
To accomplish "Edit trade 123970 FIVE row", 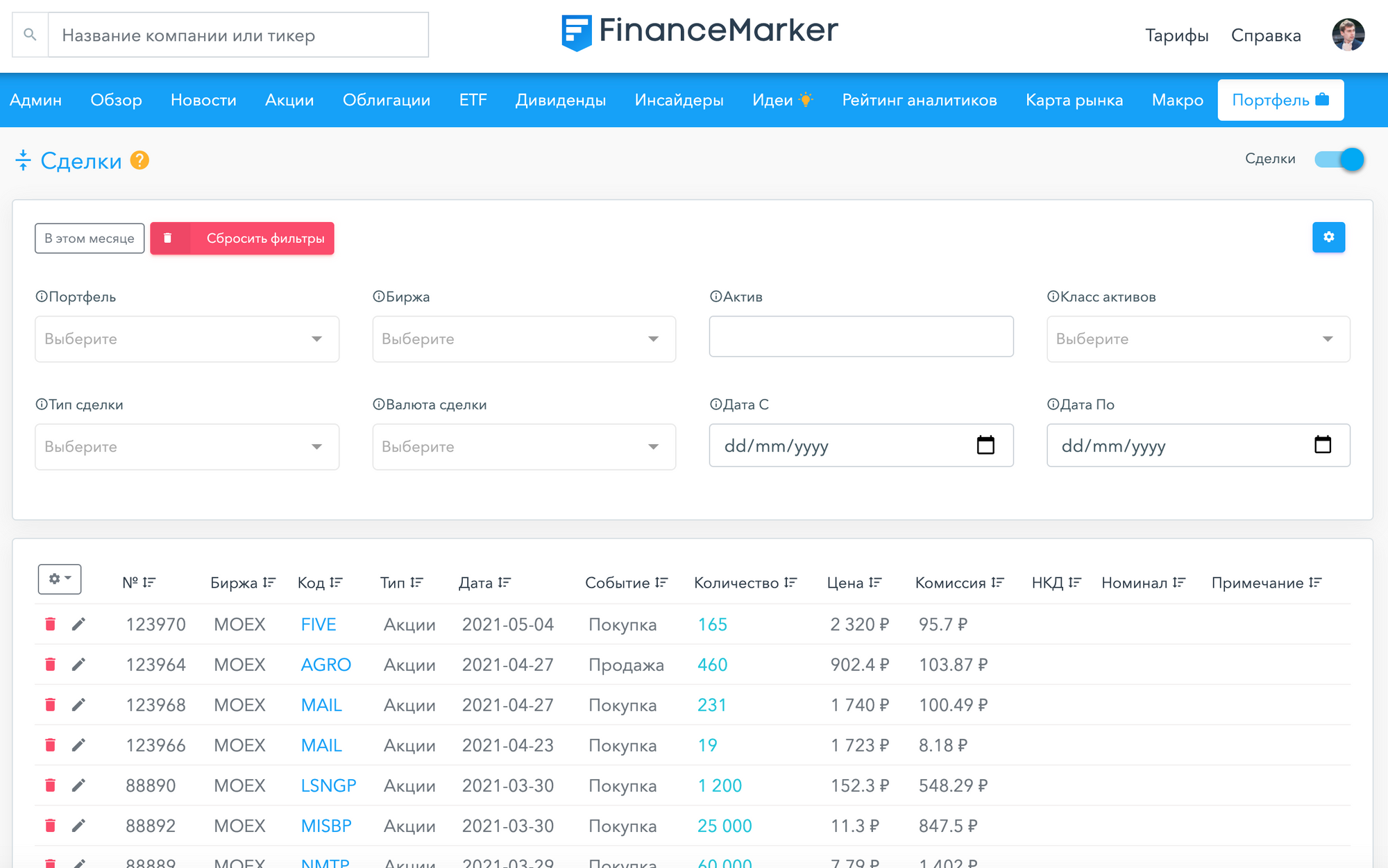I will tap(78, 624).
